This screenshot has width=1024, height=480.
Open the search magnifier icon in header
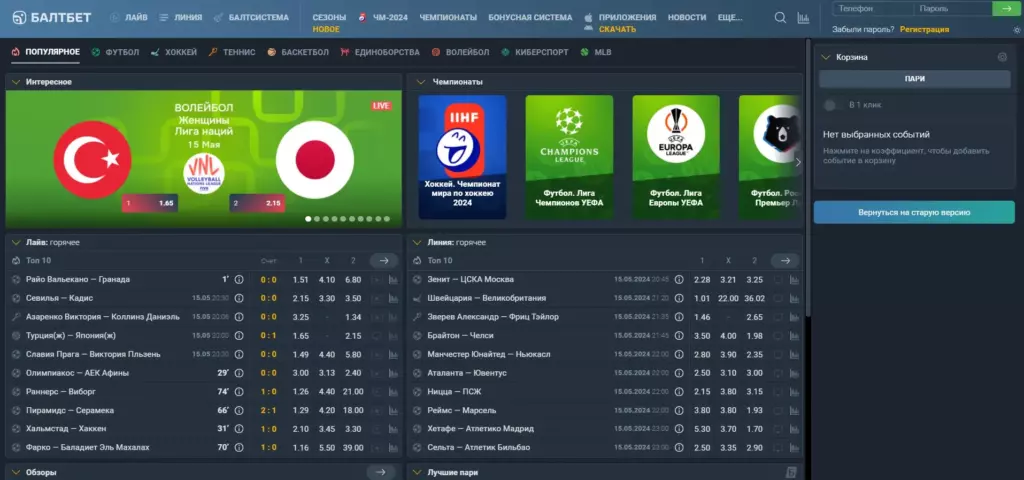coord(780,18)
